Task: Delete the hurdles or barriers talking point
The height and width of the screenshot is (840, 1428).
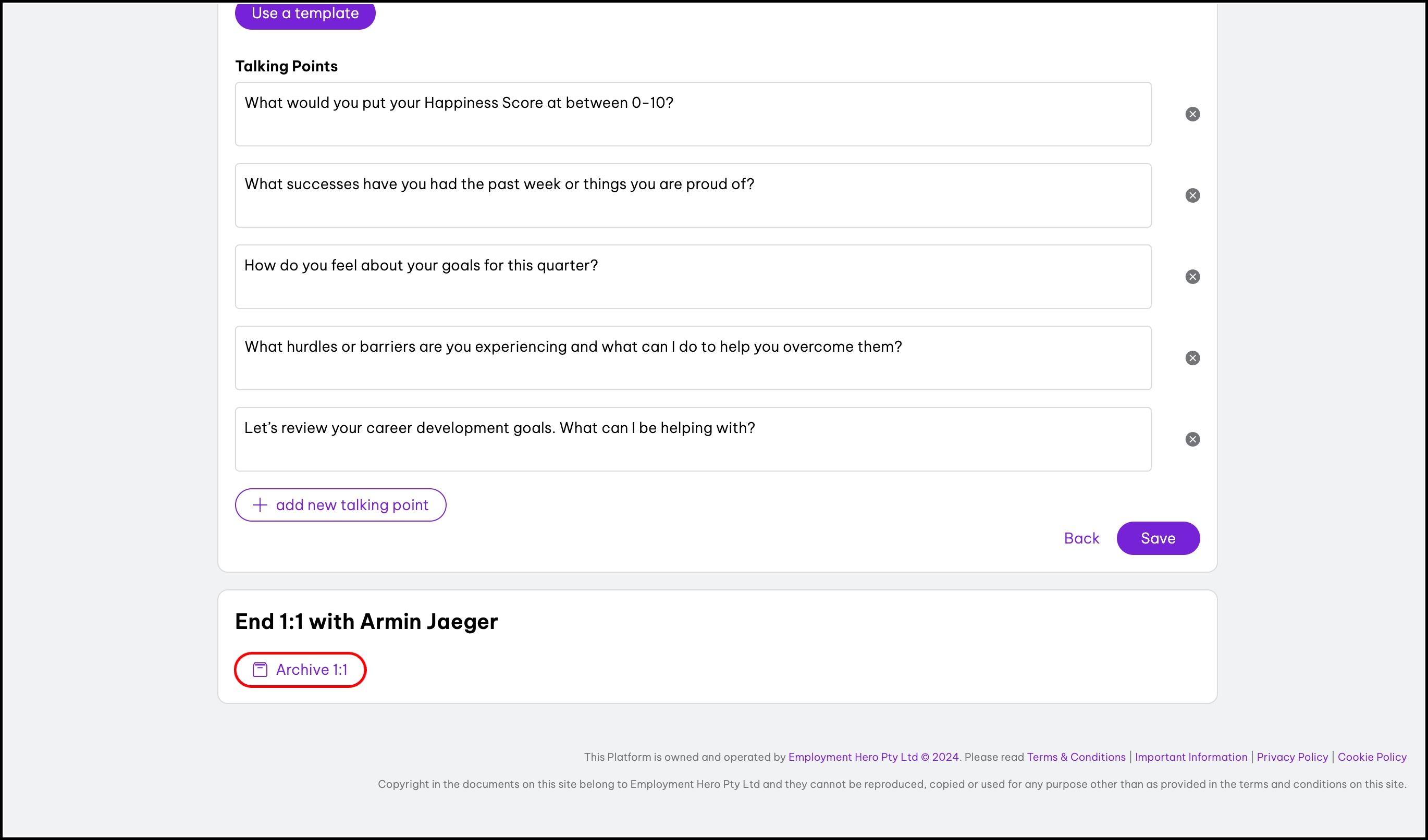Action: (x=1192, y=358)
